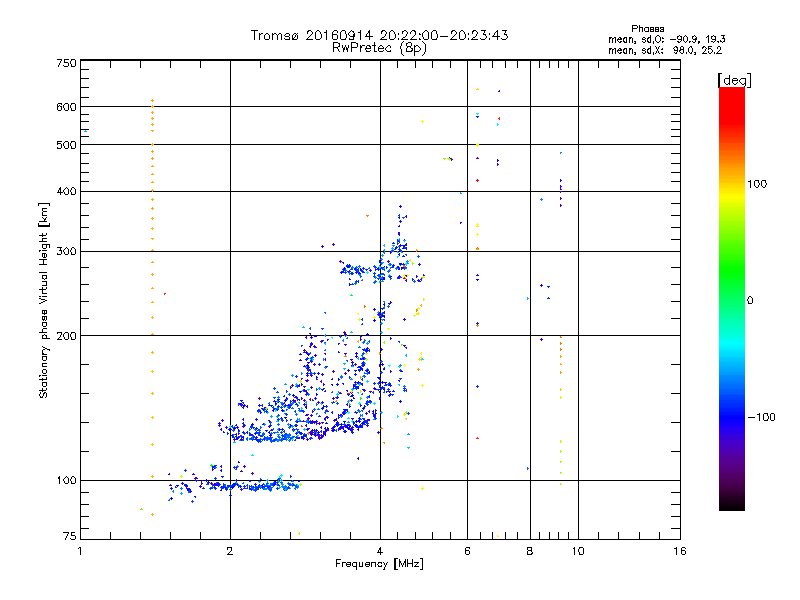
Task: Click the "Frequency [MHz]" axis label
Action: (x=379, y=564)
